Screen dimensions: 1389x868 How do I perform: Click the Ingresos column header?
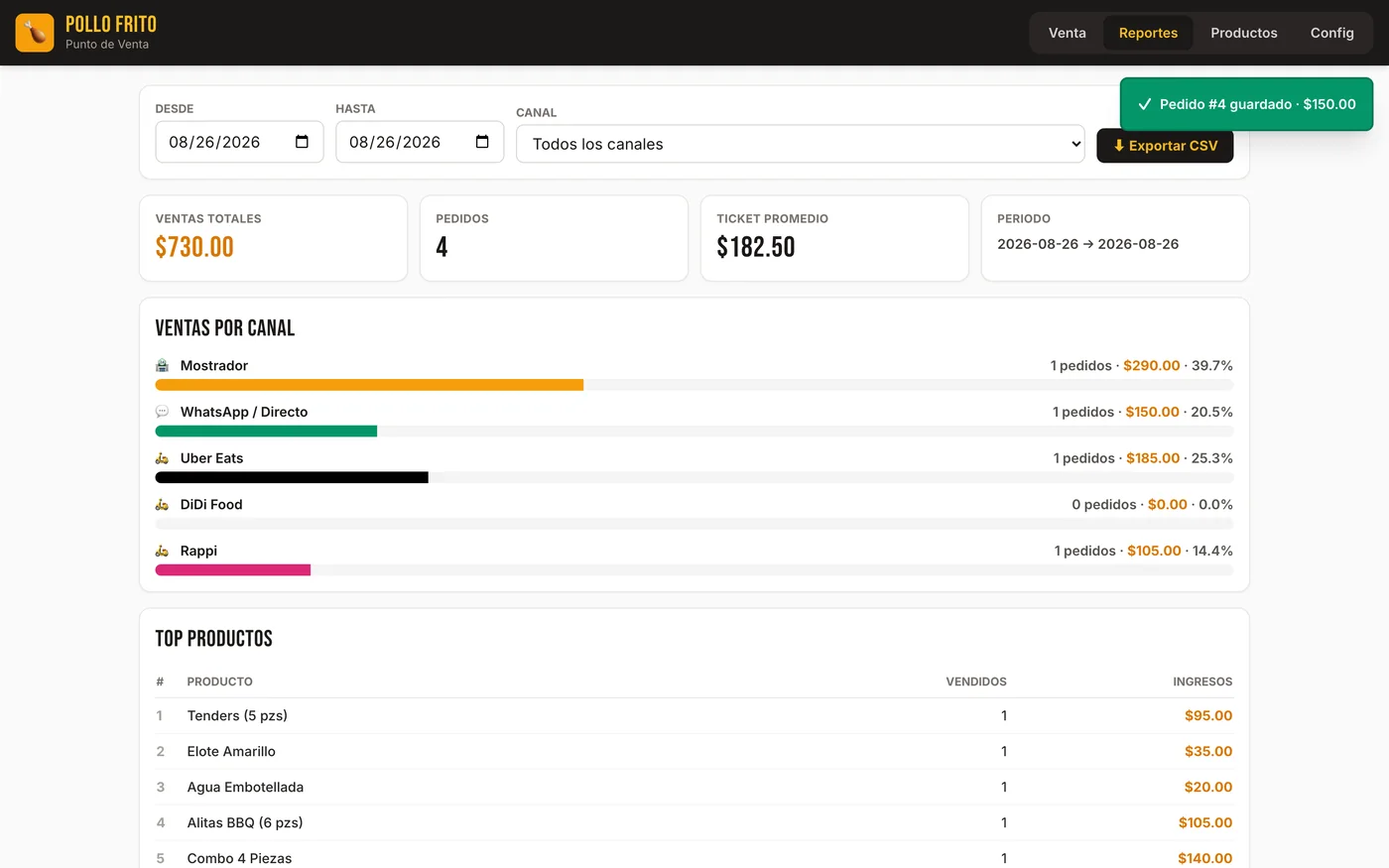[x=1202, y=682]
